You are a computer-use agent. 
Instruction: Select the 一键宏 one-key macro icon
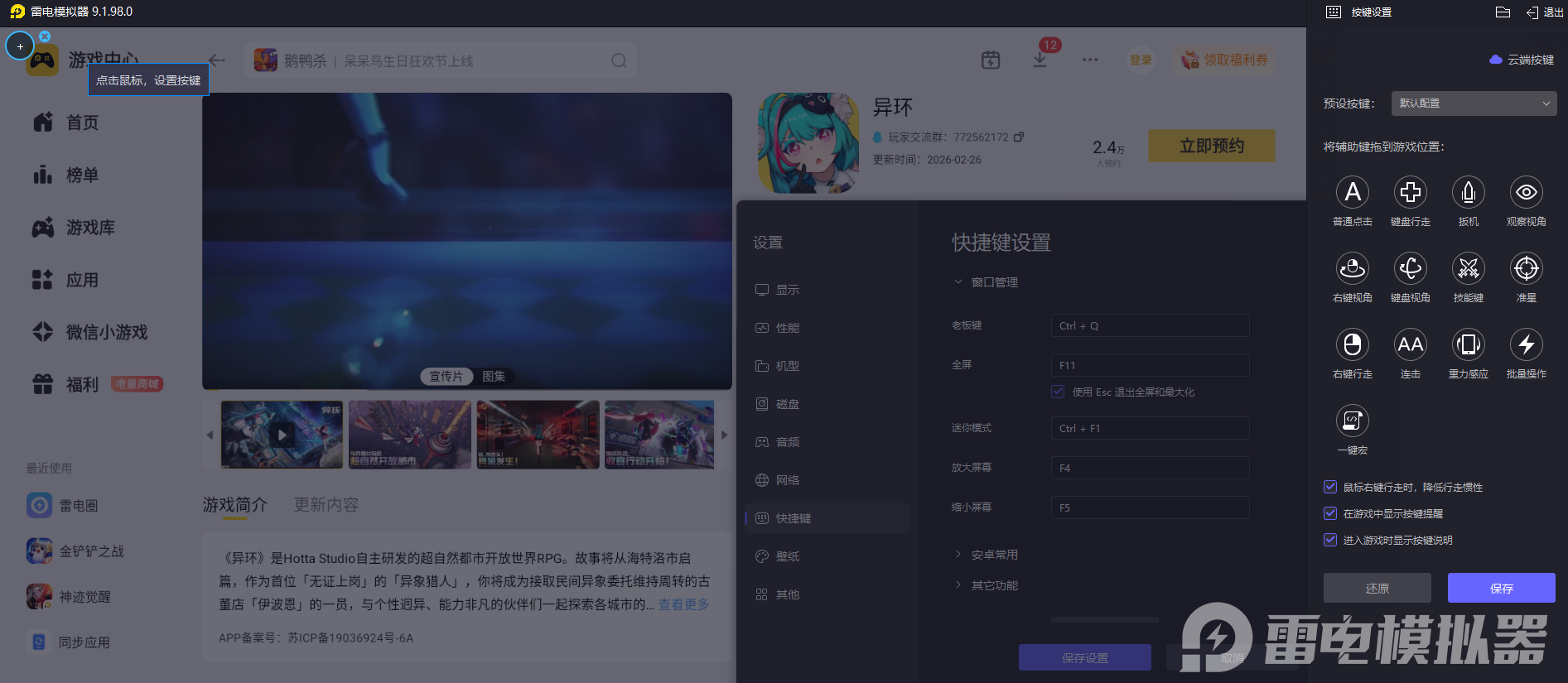[1353, 421]
